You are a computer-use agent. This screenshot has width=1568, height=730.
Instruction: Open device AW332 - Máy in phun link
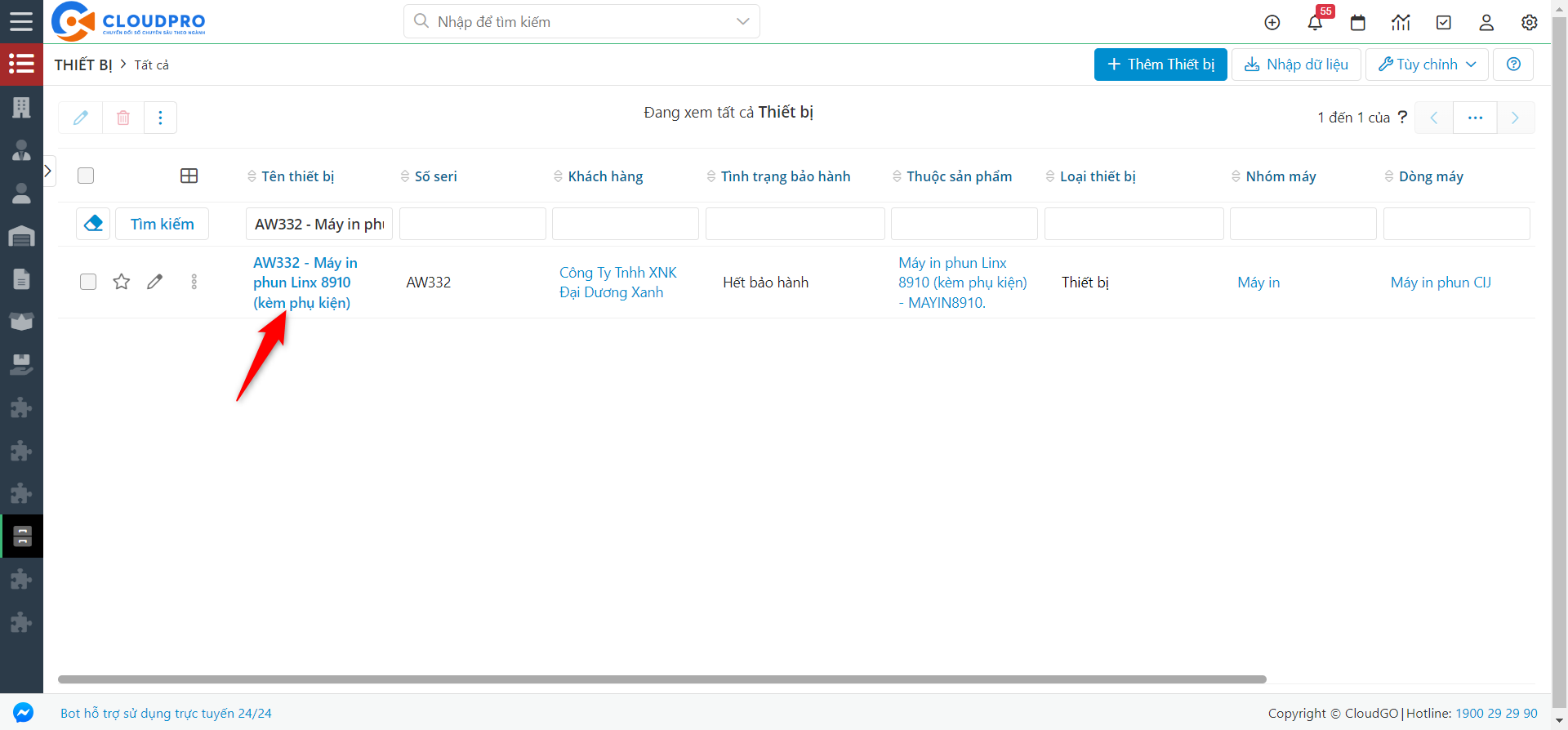tap(305, 283)
